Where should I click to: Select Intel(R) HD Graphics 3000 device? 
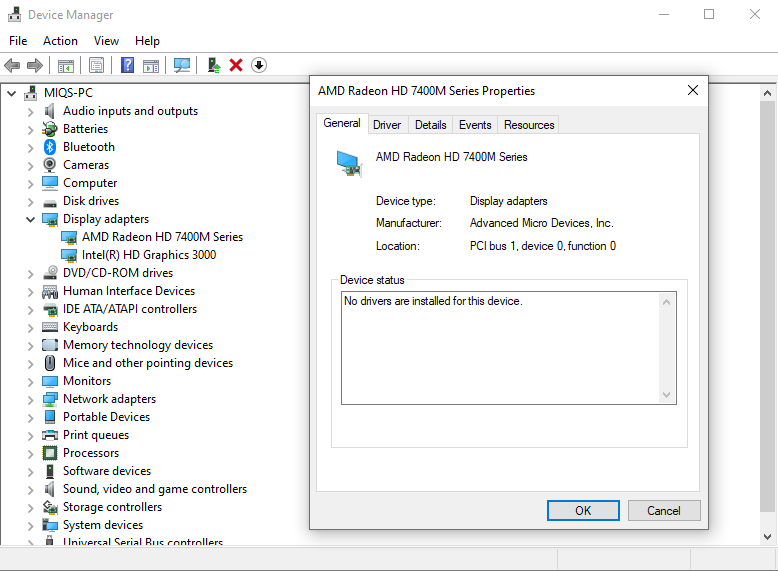pyautogui.click(x=149, y=255)
